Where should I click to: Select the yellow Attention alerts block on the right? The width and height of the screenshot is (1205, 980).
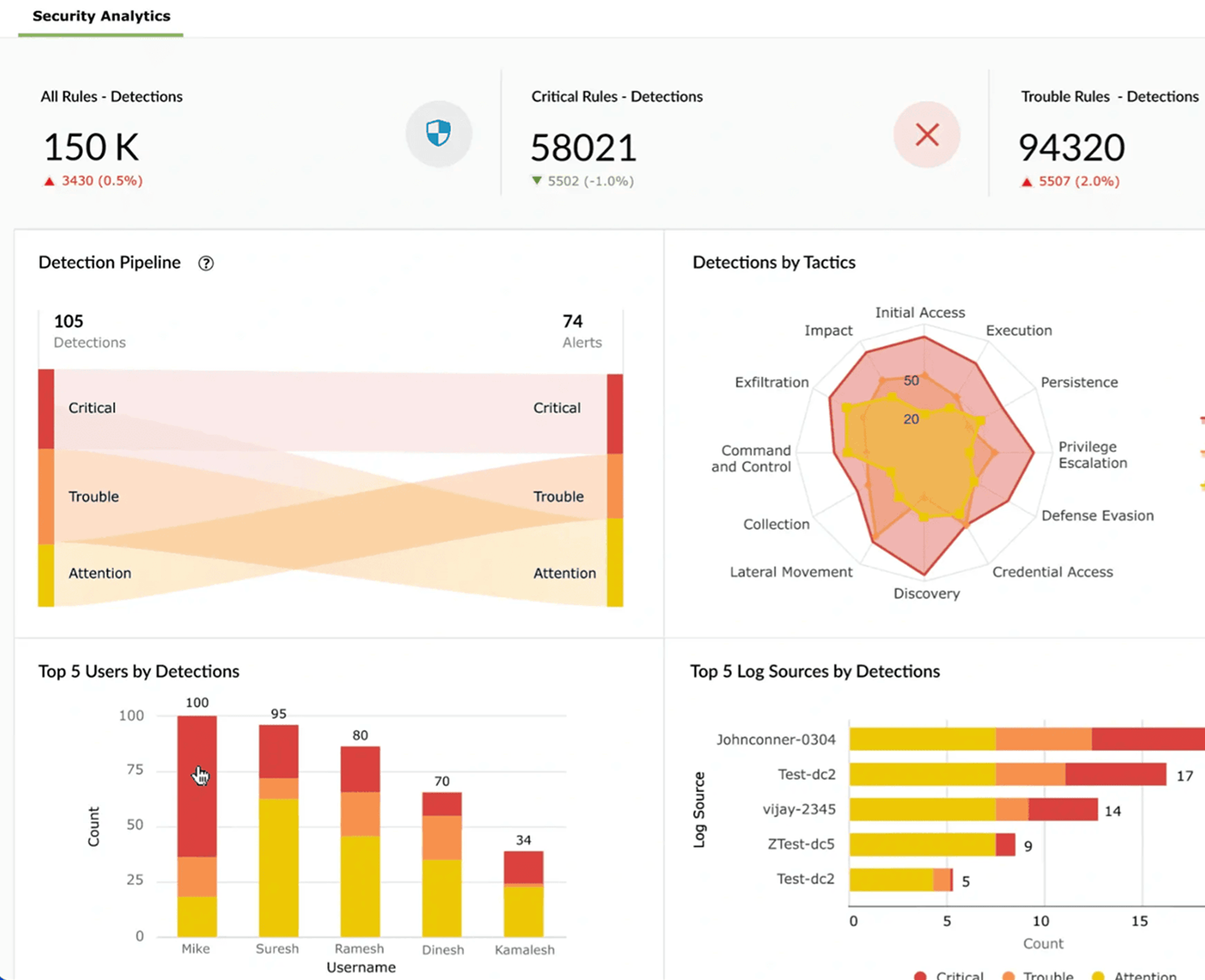615,562
